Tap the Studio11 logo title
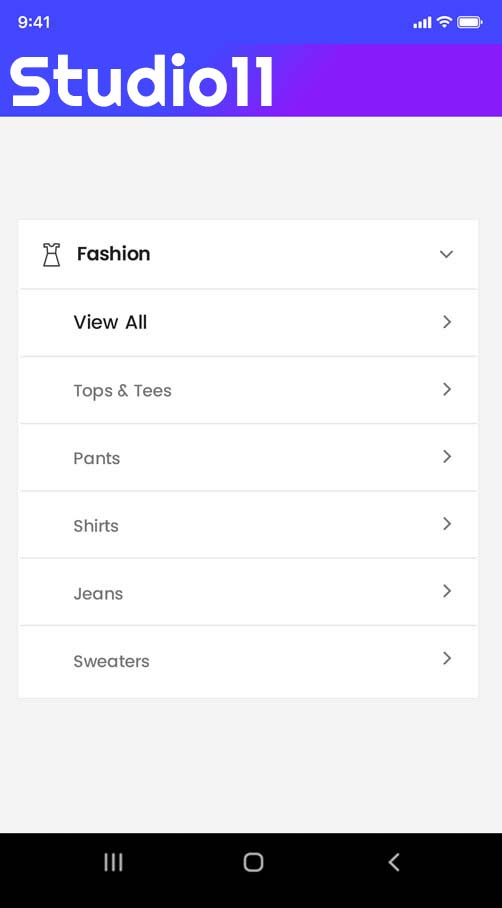The width and height of the screenshot is (502, 908). tap(141, 80)
